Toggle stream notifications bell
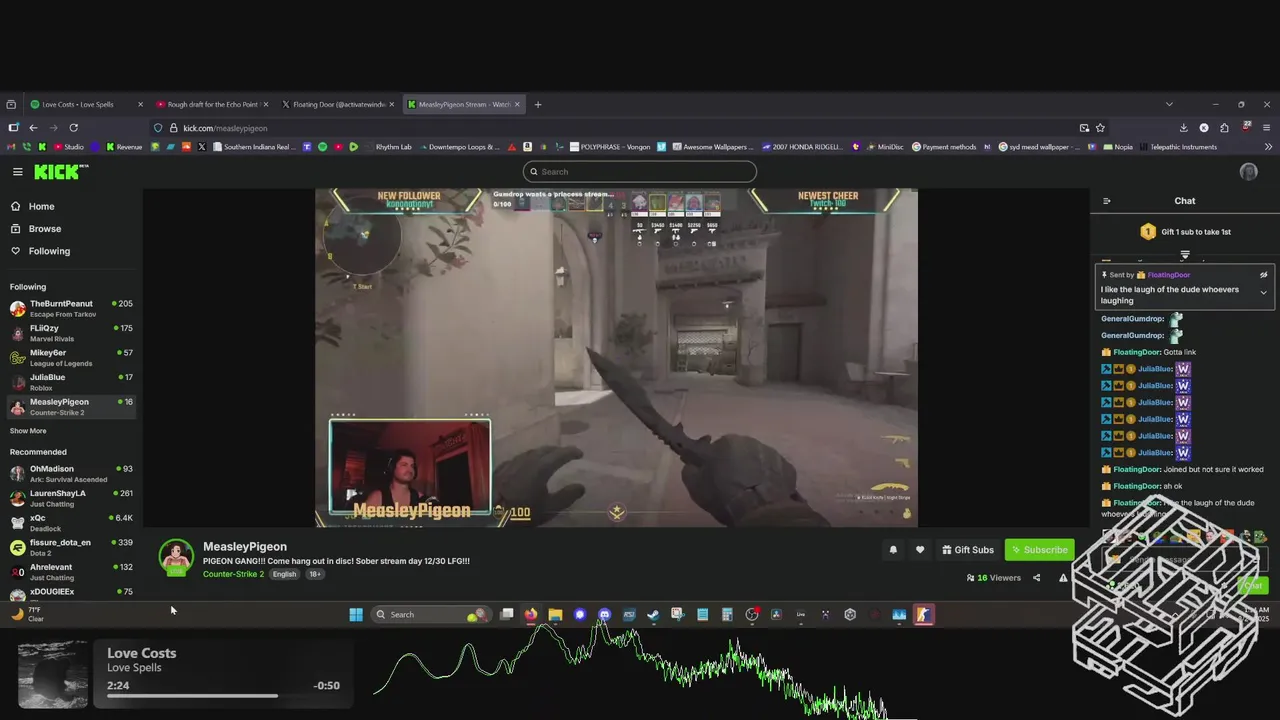This screenshot has height=720, width=1280. (x=893, y=550)
